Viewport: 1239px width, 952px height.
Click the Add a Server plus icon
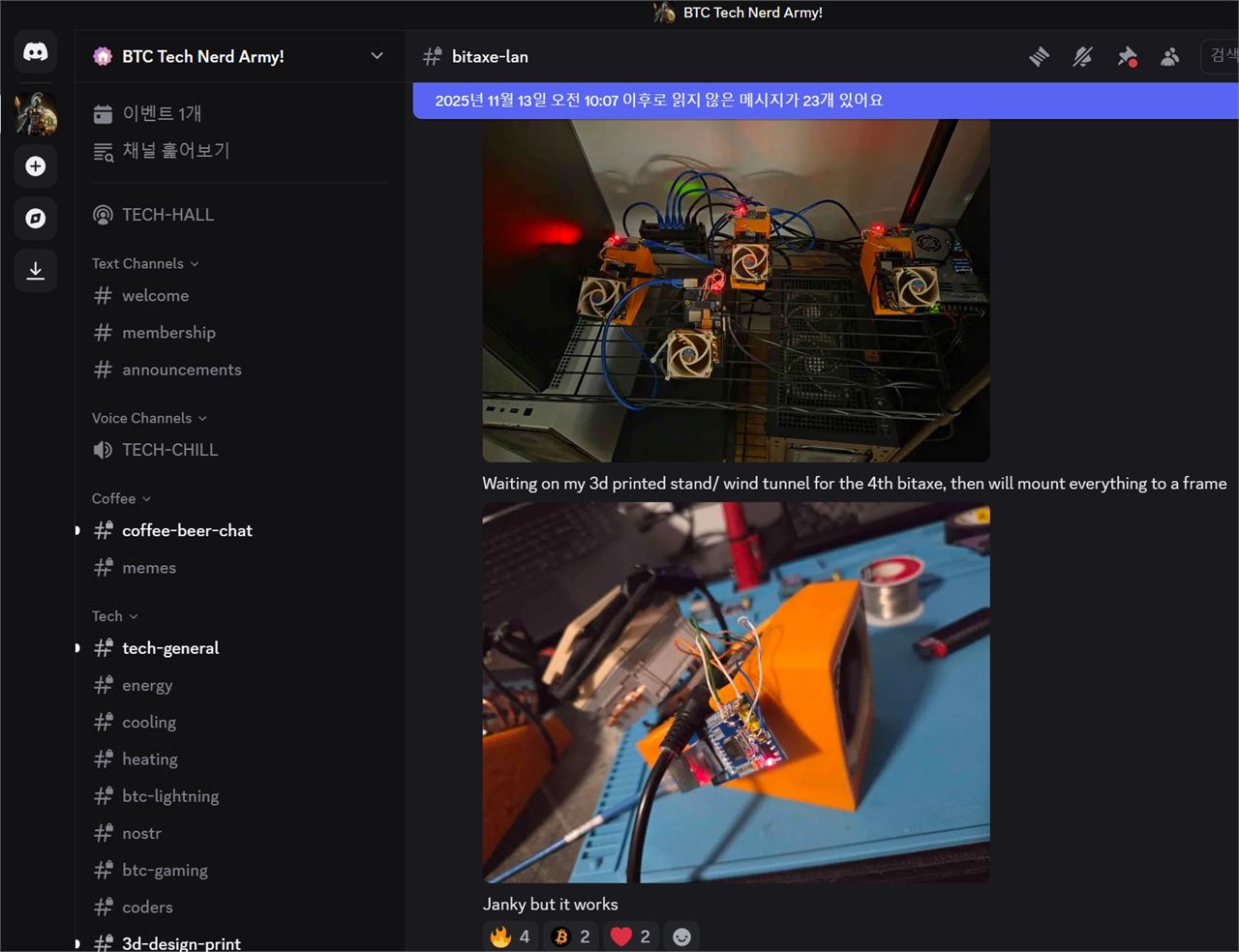coord(36,166)
